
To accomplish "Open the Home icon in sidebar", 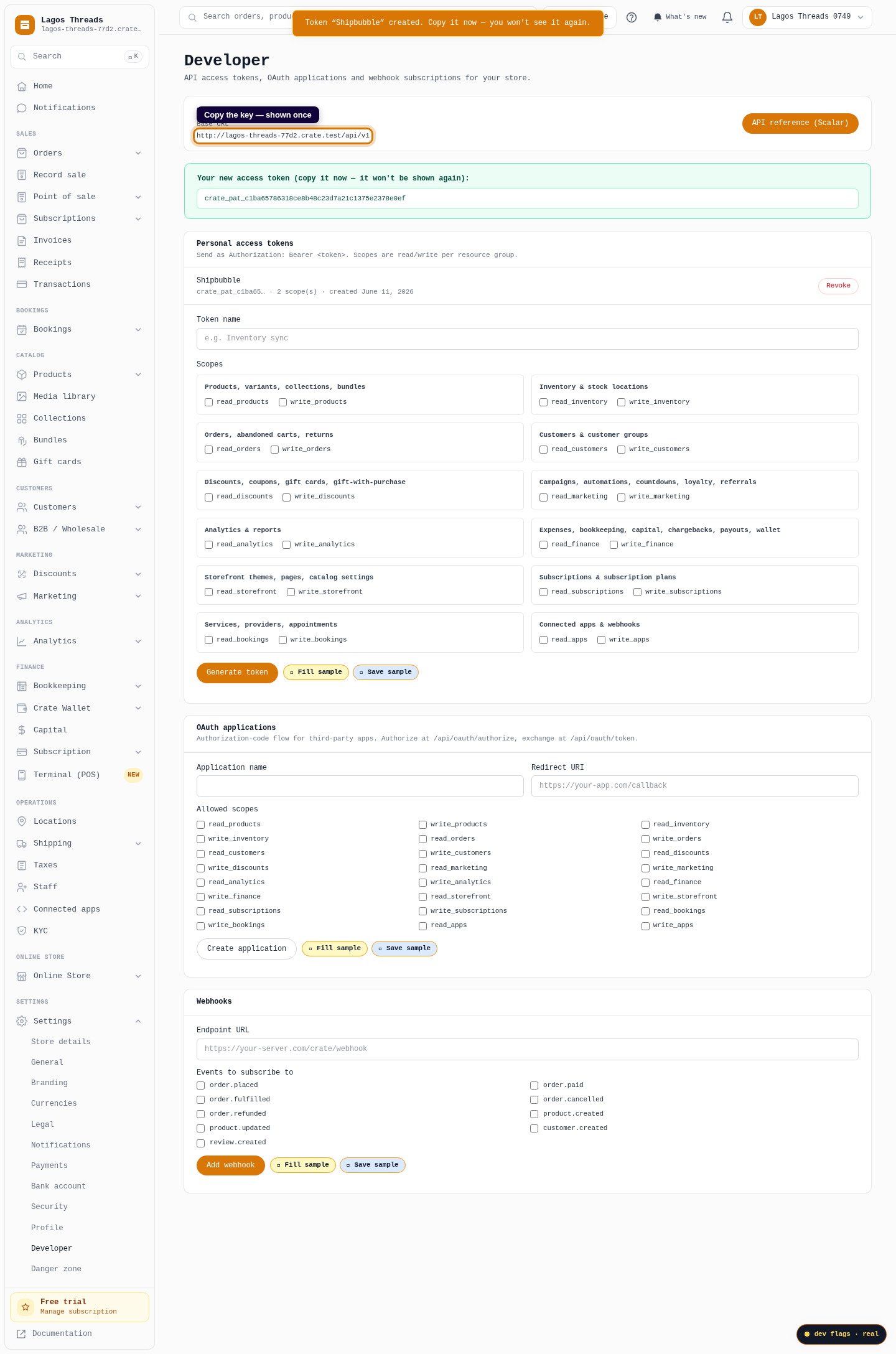I will click(22, 86).
